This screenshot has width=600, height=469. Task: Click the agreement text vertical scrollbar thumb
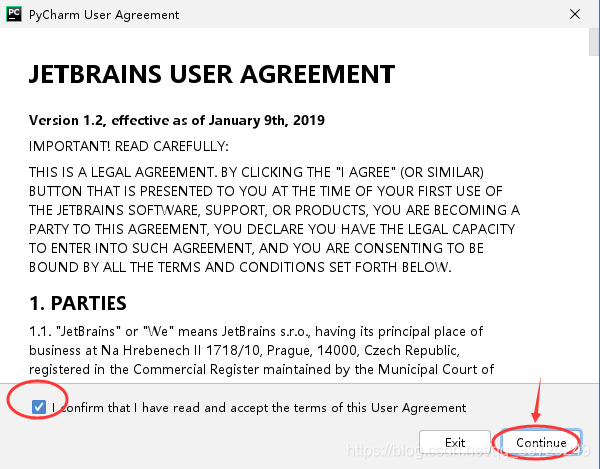[594, 42]
